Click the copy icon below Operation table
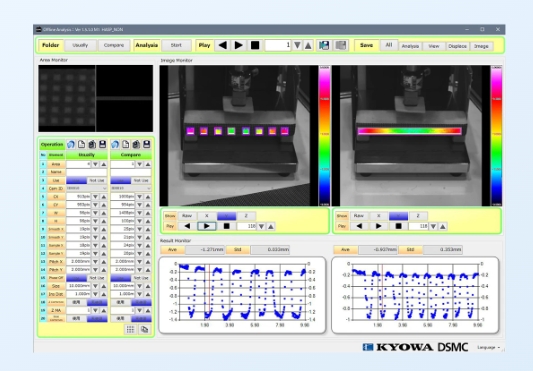 (145, 329)
